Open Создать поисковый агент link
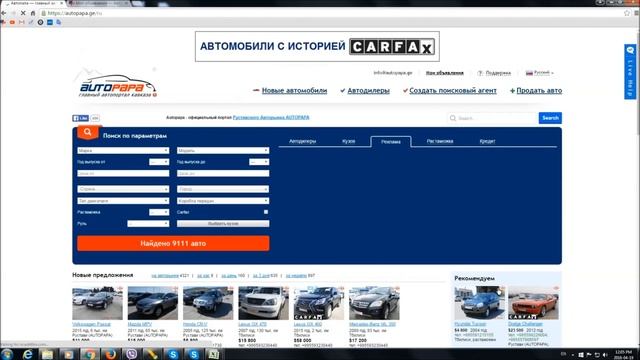The image size is (640, 360). [x=453, y=91]
